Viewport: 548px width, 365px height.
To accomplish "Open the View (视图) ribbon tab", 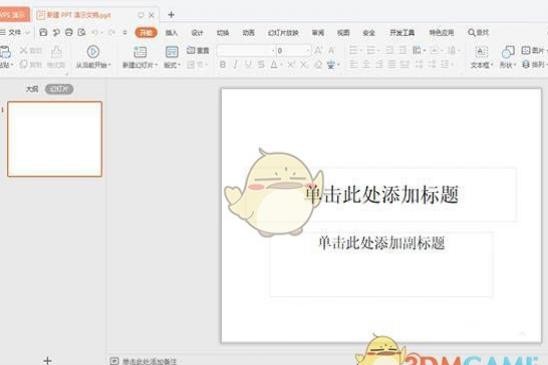I will 343,33.
